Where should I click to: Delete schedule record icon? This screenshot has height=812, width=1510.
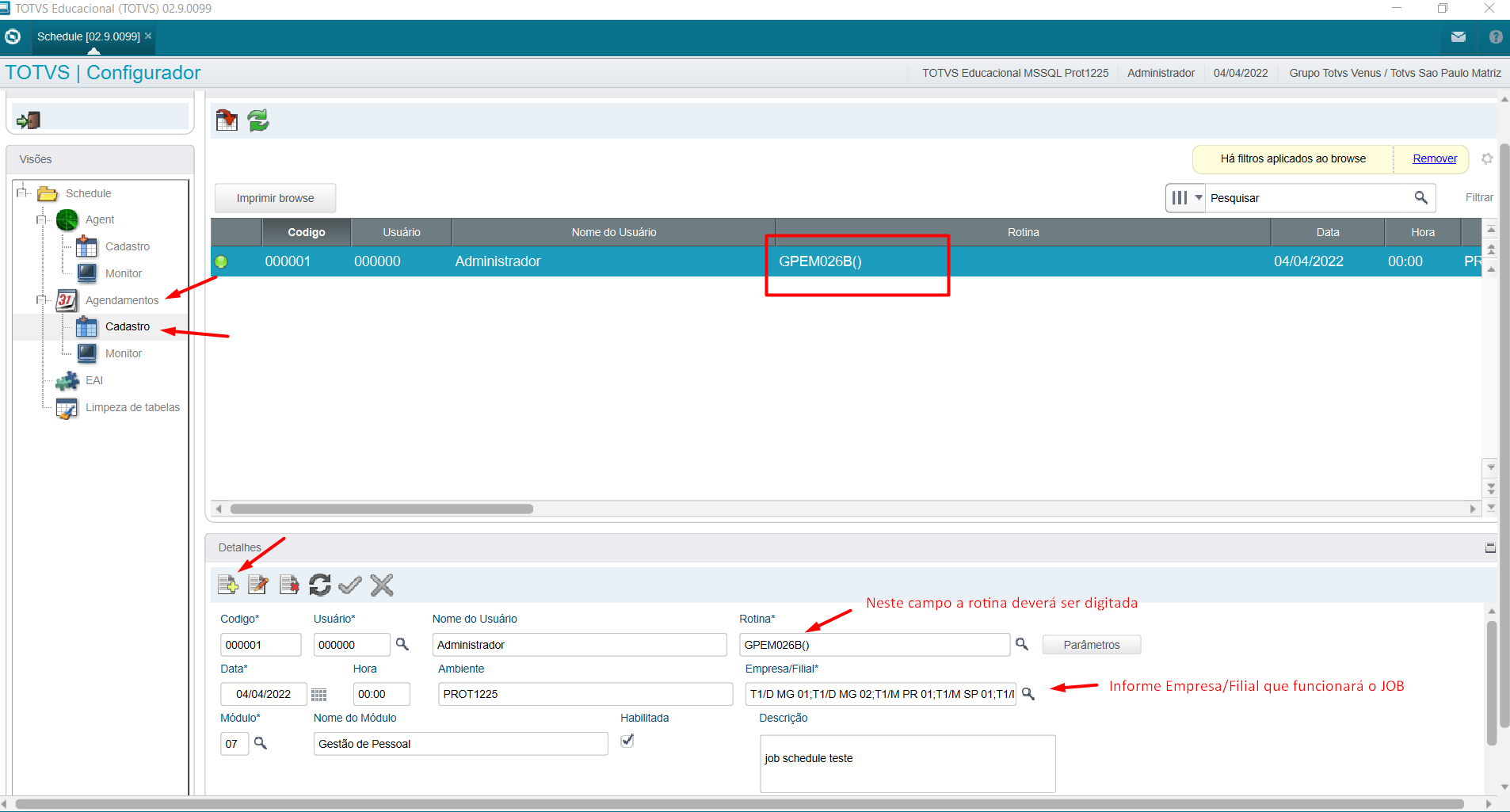point(289,585)
